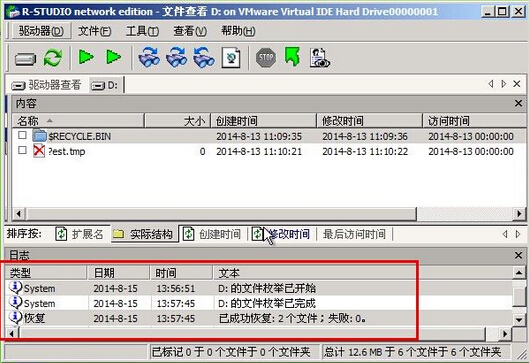Viewport: 529px width, 363px height.
Task: Check the $RECYCLE.BIN folder checkbox
Action: tap(22, 135)
